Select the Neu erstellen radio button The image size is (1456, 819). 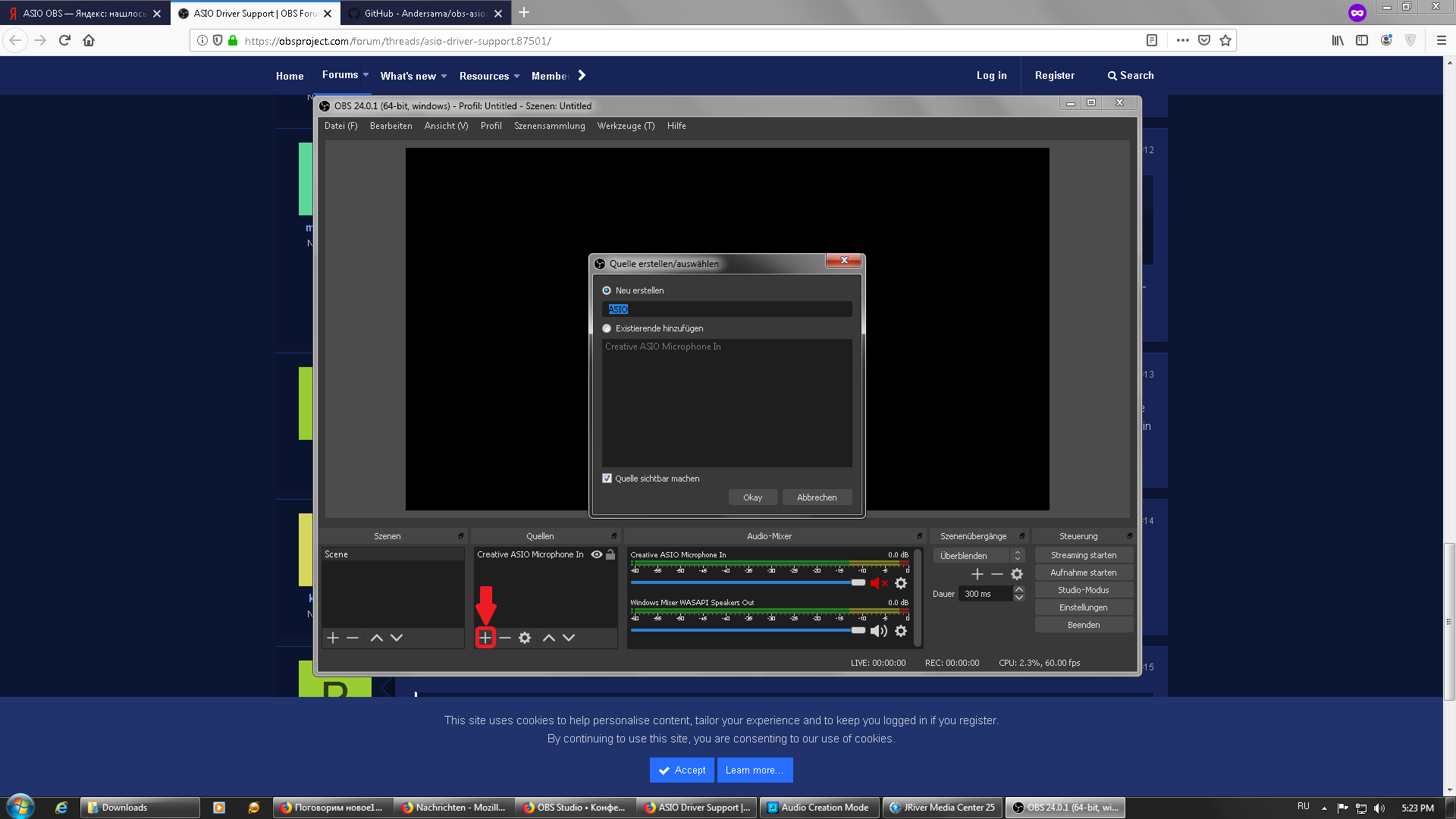pyautogui.click(x=607, y=290)
